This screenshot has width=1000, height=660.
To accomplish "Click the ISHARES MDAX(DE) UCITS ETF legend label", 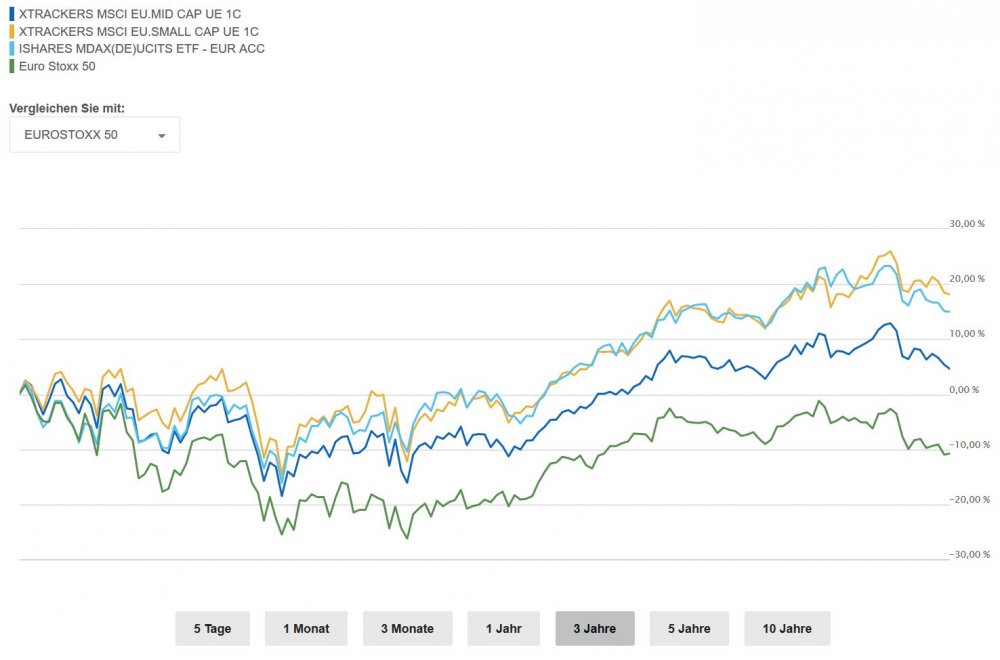I will [142, 48].
